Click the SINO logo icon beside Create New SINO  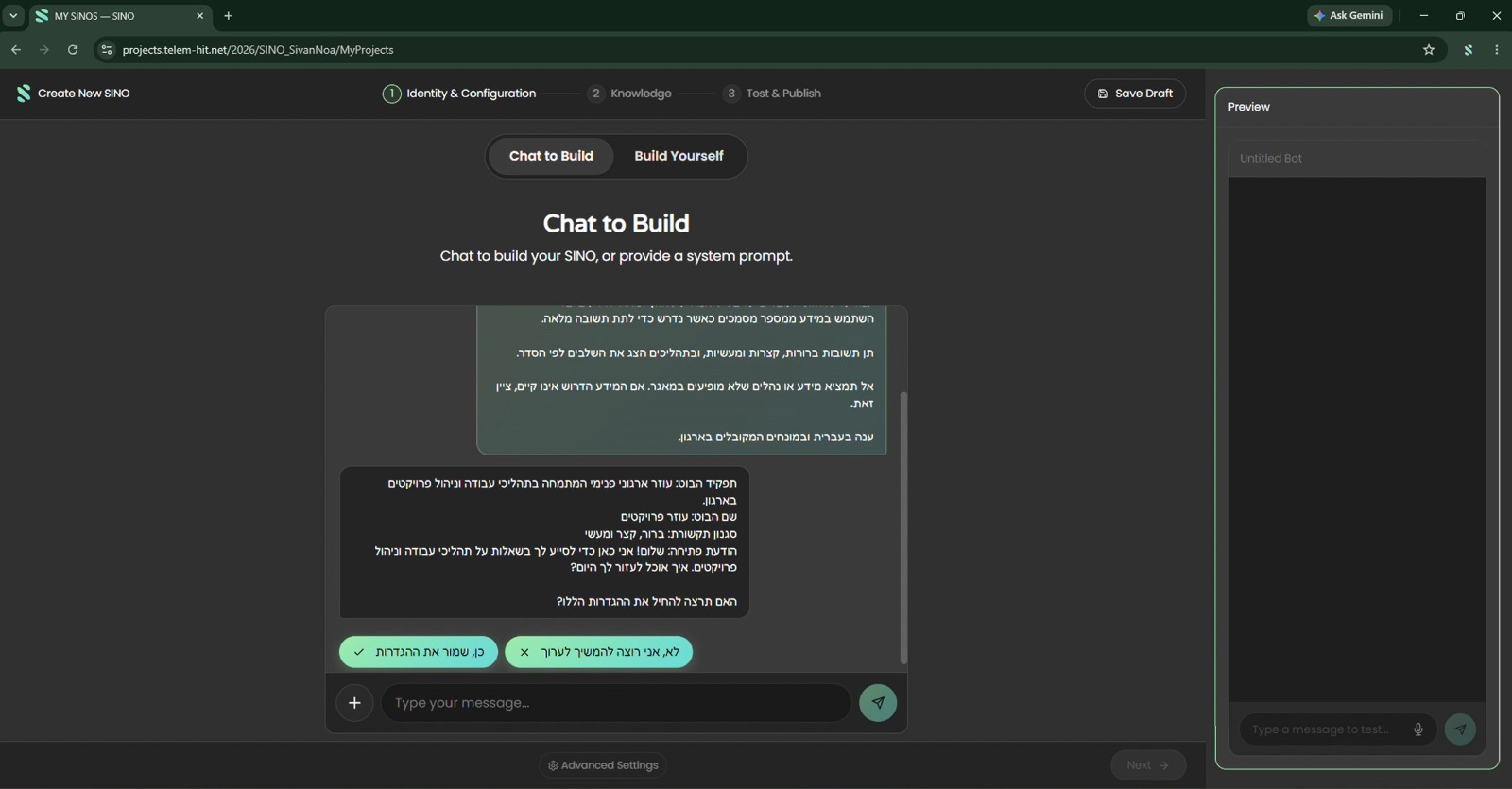click(x=24, y=94)
